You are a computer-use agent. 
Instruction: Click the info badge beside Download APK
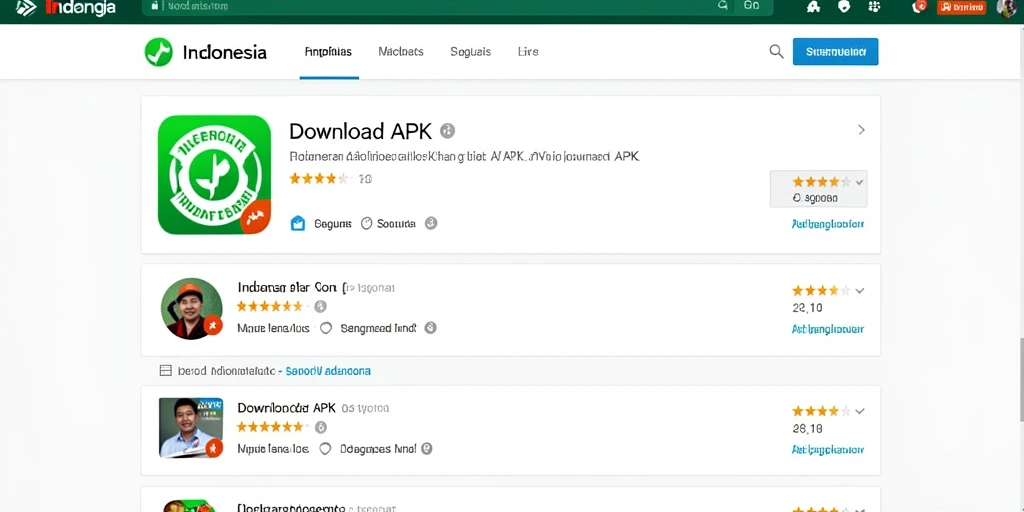coord(447,131)
